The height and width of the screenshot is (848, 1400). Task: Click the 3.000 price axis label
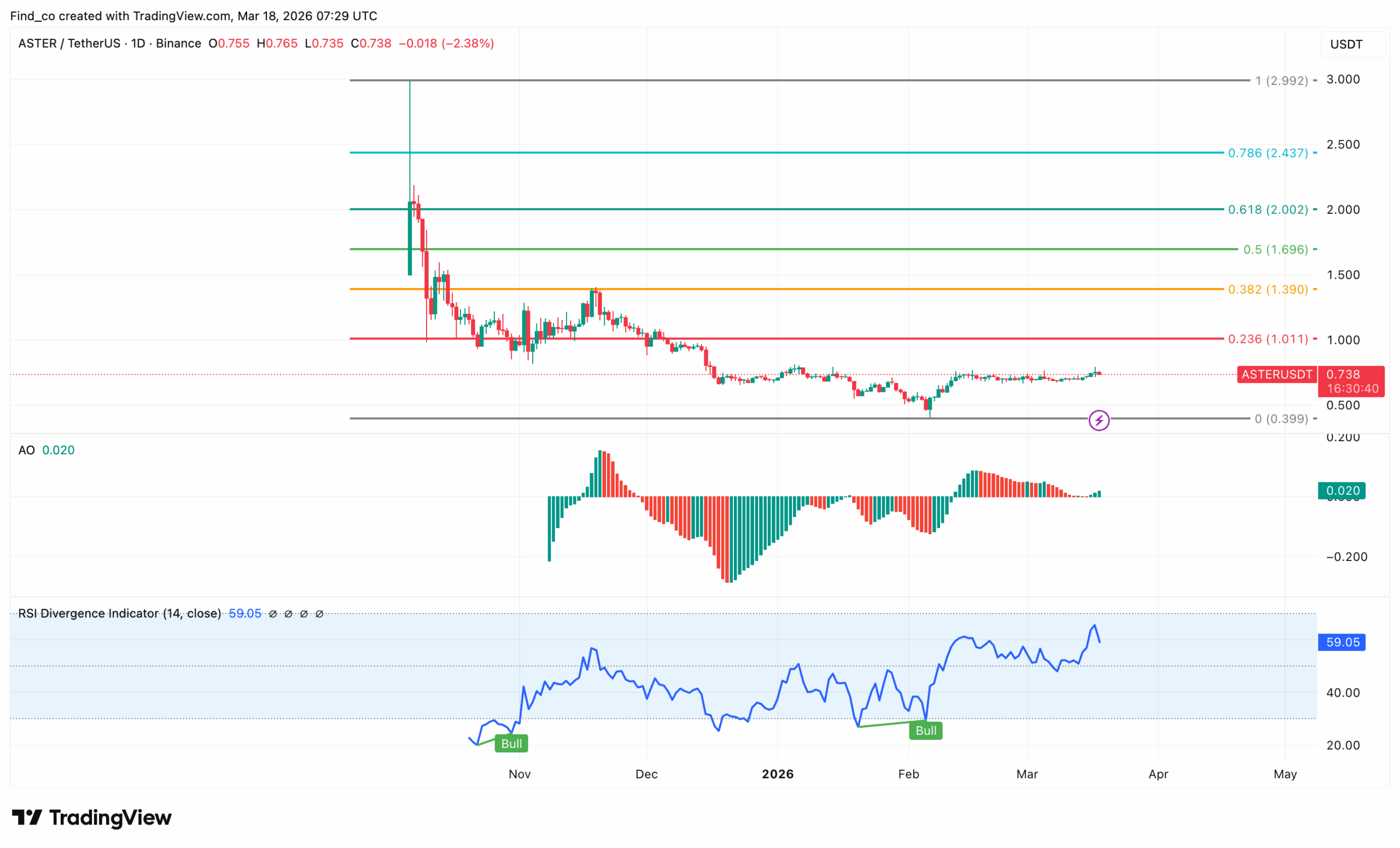[1343, 79]
